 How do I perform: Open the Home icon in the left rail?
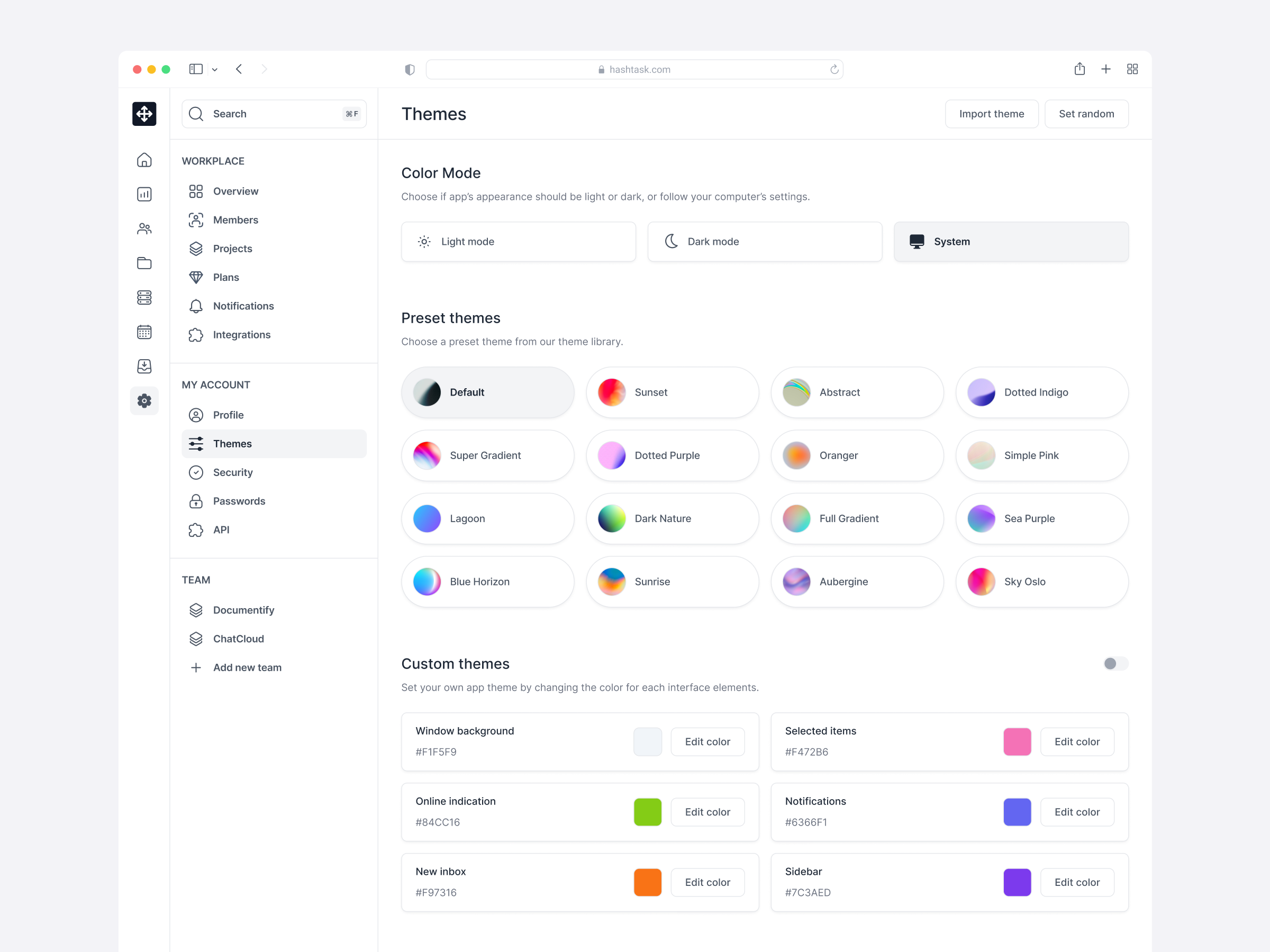pos(144,160)
